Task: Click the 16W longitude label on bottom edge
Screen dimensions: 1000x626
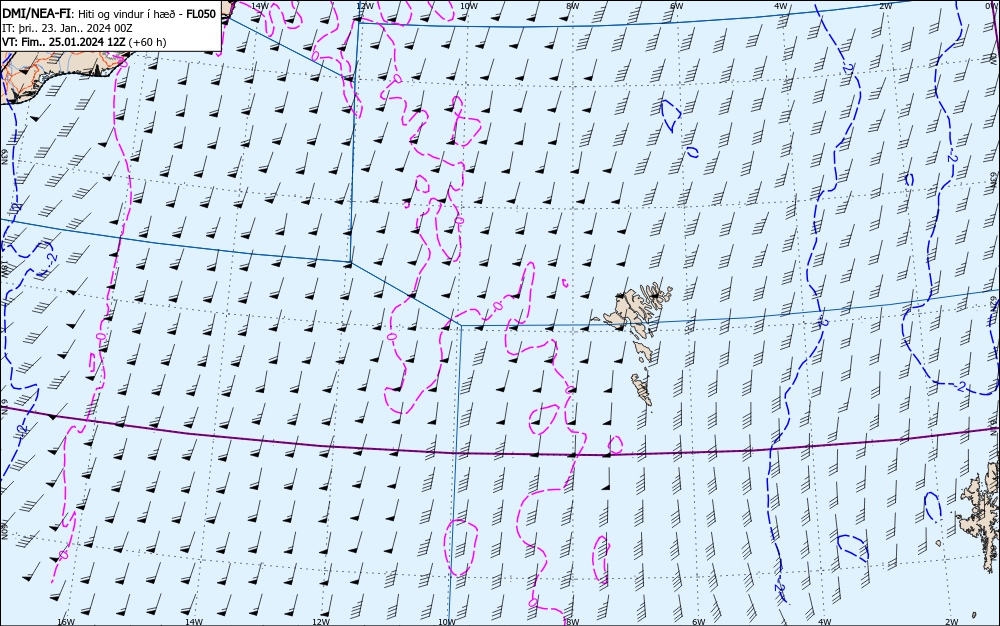Action: [66, 622]
